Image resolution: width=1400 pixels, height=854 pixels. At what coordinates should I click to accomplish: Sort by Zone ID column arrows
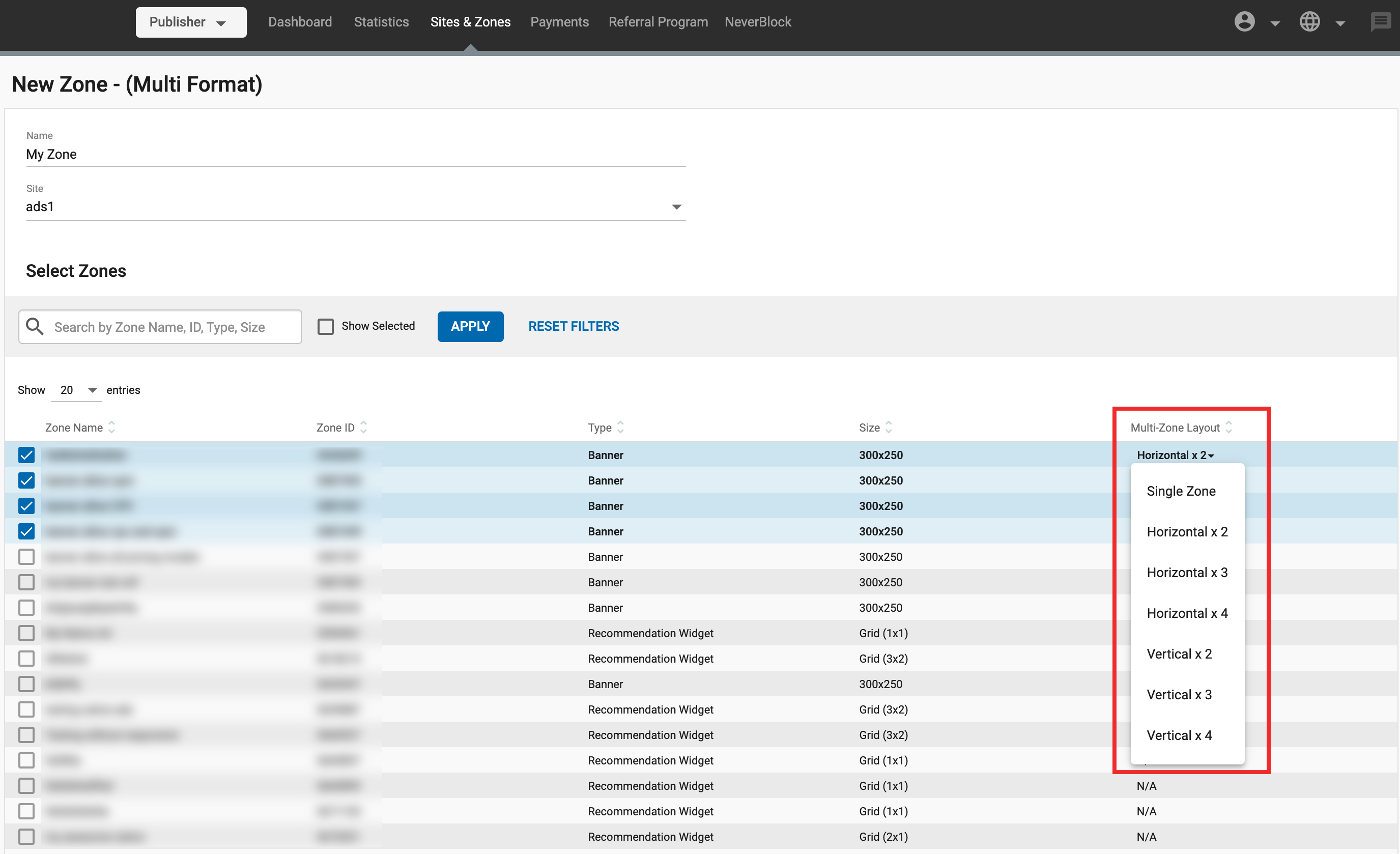click(364, 428)
